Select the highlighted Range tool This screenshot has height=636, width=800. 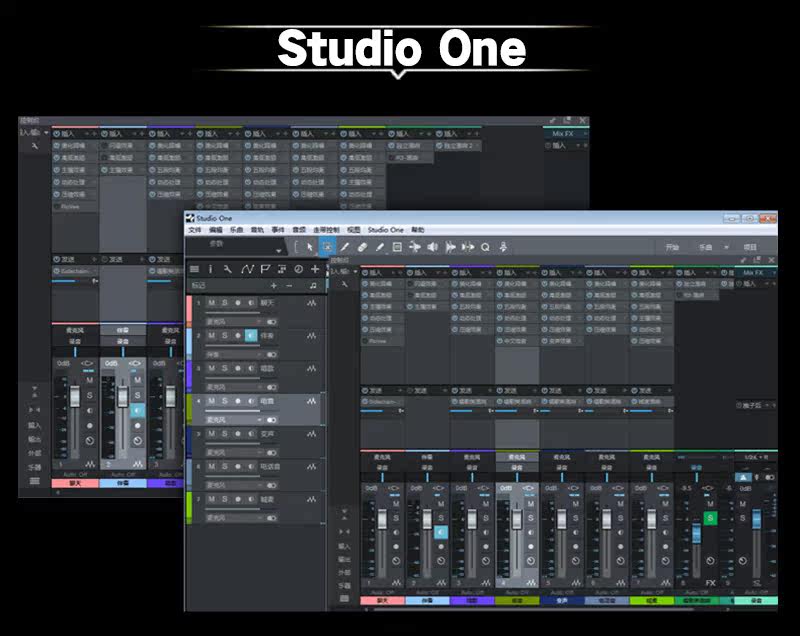[327, 247]
